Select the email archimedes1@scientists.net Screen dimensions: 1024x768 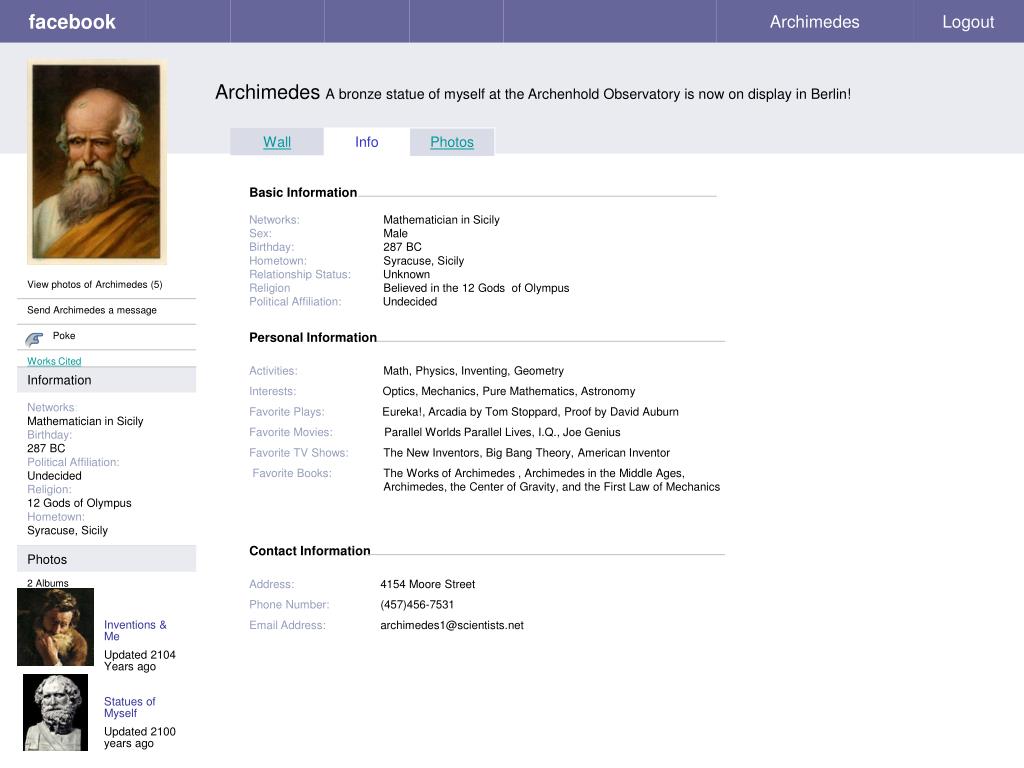point(452,625)
